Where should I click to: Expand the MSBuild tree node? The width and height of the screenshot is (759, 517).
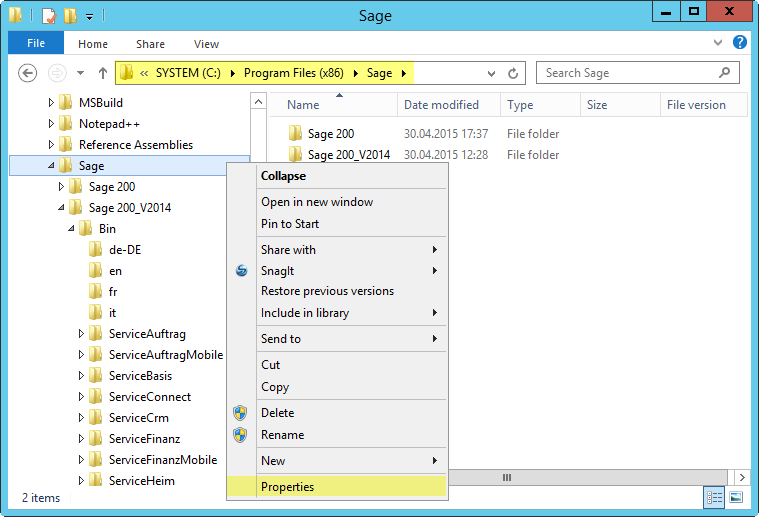pyautogui.click(x=51, y=103)
